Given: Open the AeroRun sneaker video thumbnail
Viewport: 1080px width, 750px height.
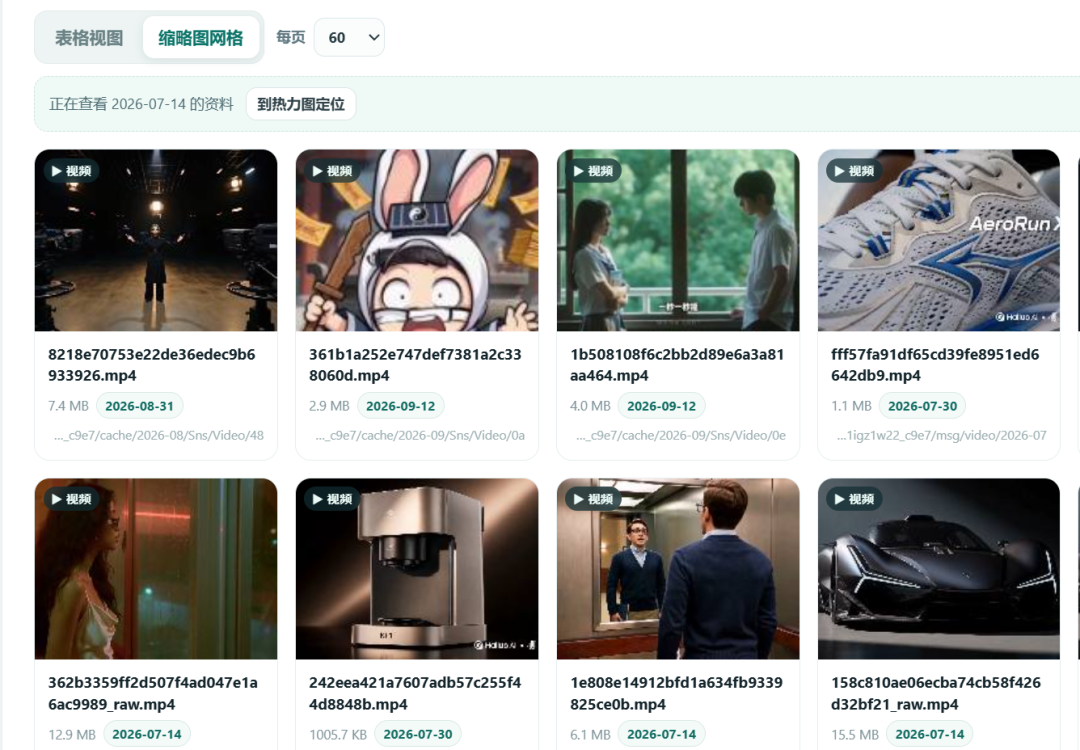Looking at the screenshot, I should [939, 240].
